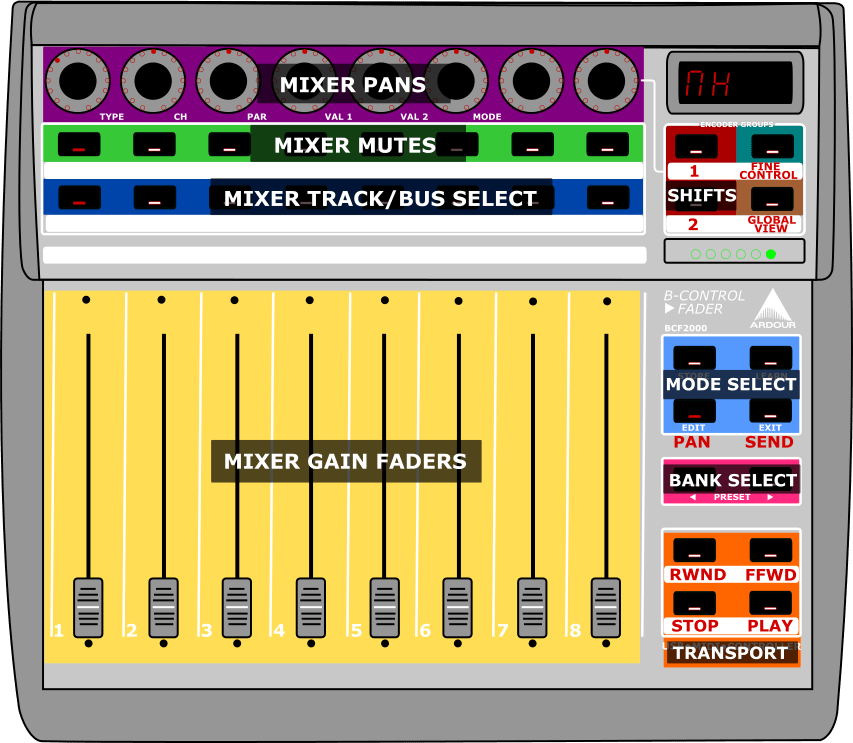This screenshot has height=743, width=853.
Task: Click the eighth pan encoder knob
Action: pos(606,81)
